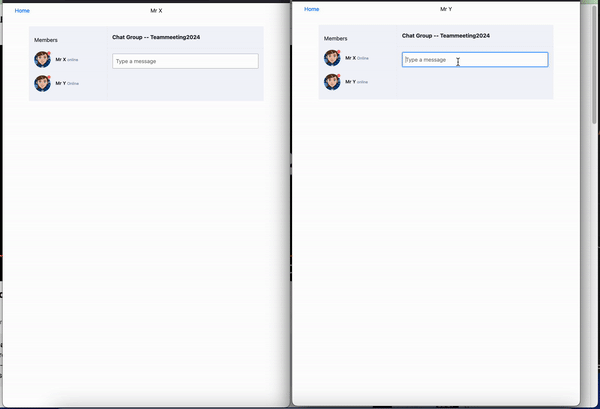Click the Members heading in Mr X's window
Screen dimensions: 600x409
point(46,40)
